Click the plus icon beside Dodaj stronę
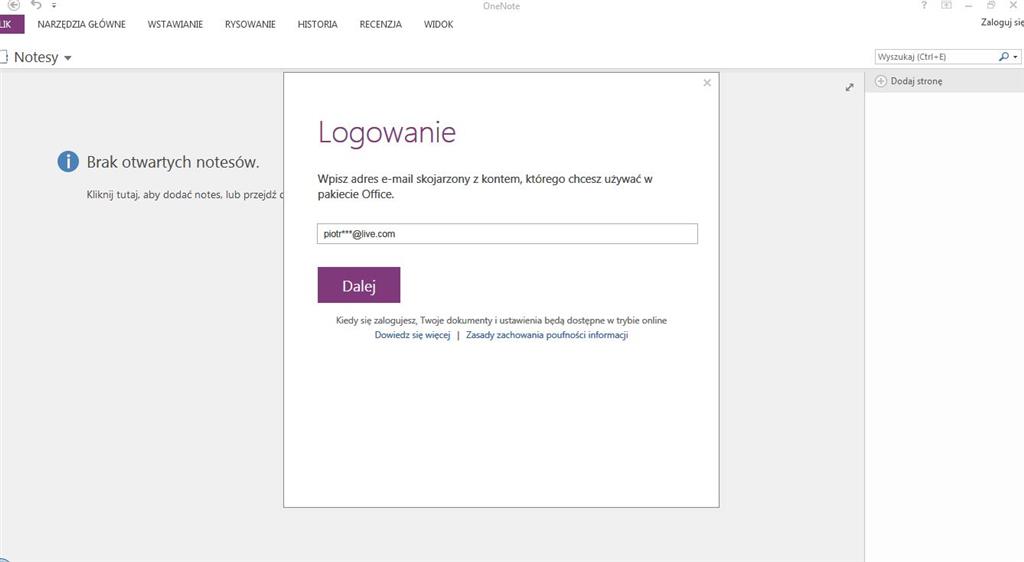The width and height of the screenshot is (1024, 562). [x=881, y=81]
